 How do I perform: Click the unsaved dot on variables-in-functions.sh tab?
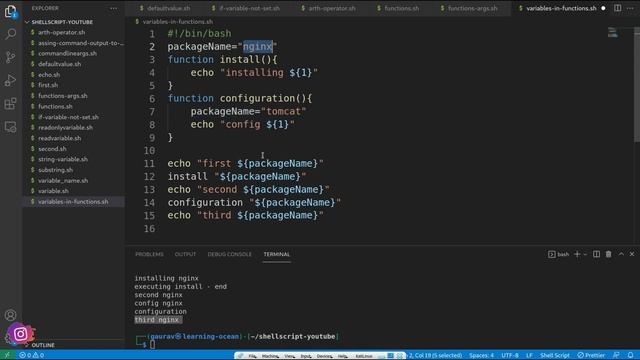point(603,8)
